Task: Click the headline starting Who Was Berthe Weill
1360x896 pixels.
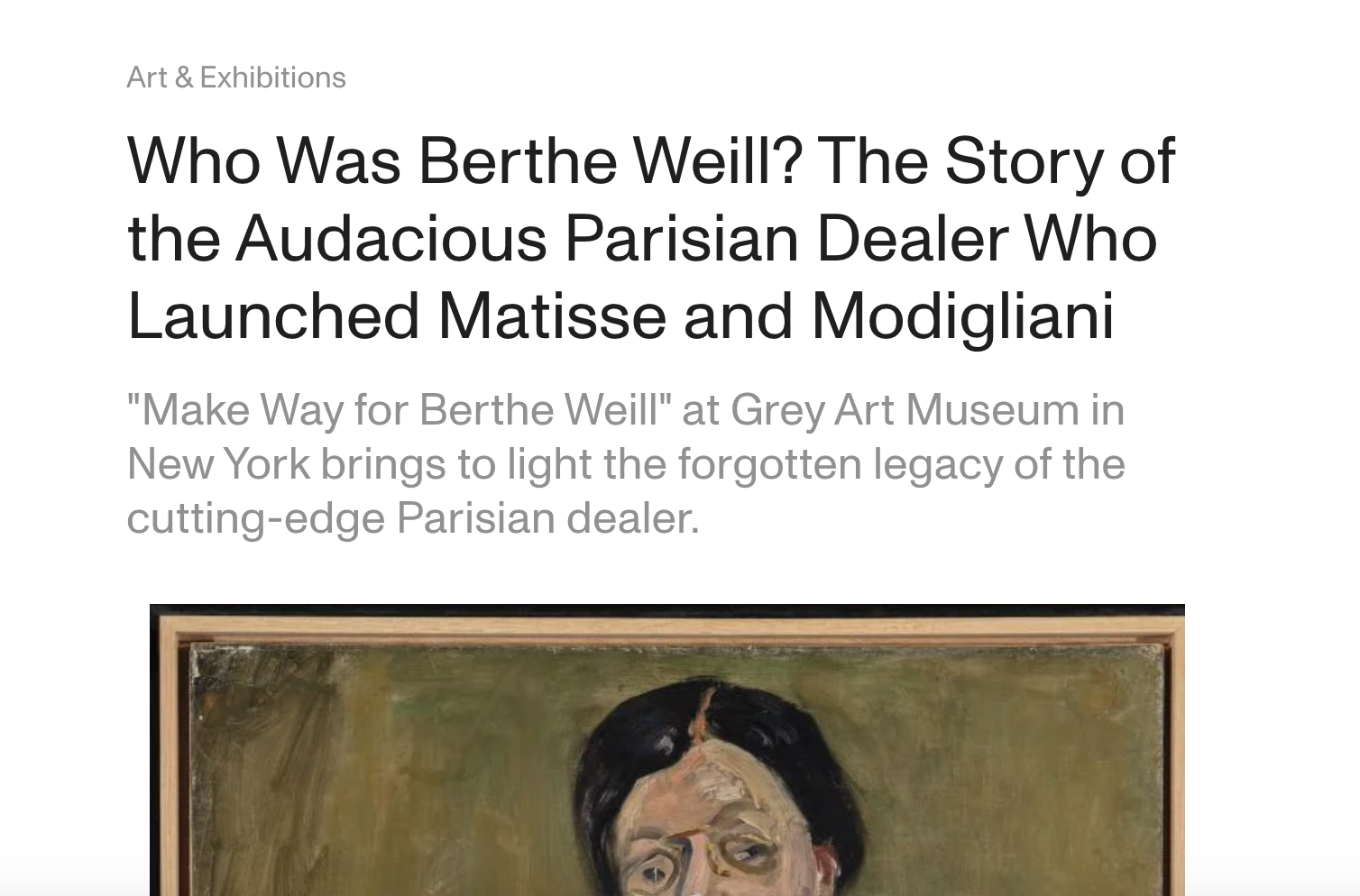Action: click(x=651, y=239)
